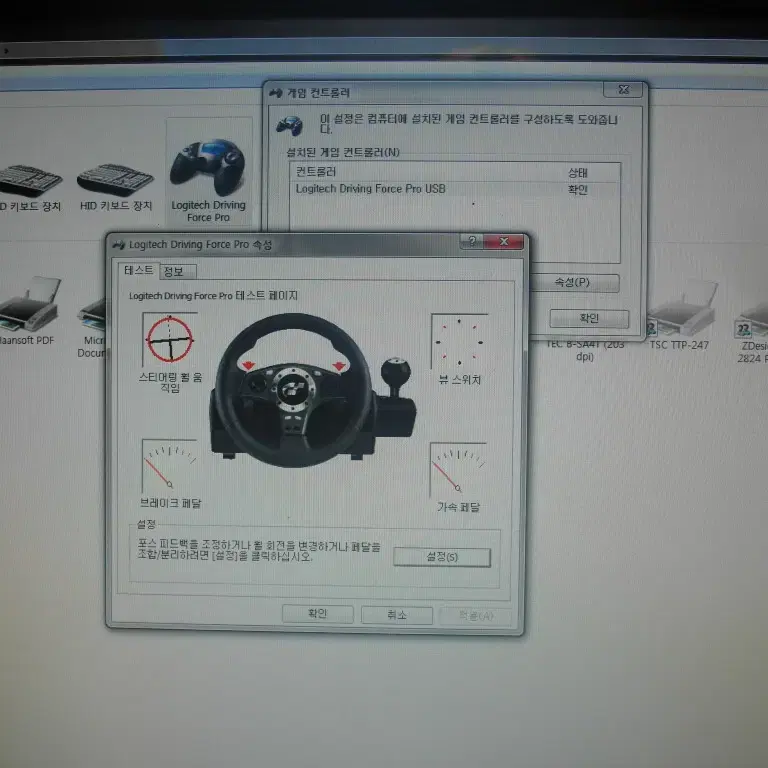
Task: Close the Logitech Driving Force Pro 속성 dialog
Action: click(504, 242)
